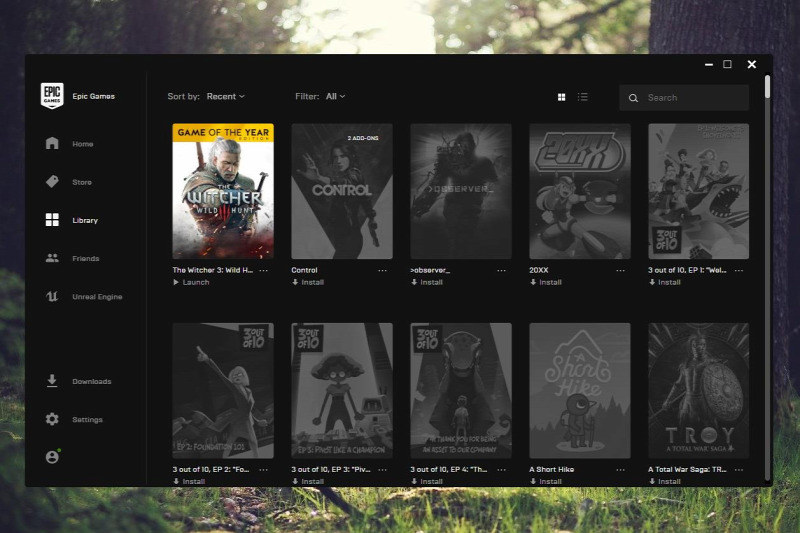The height and width of the screenshot is (533, 800).
Task: Open more options for 20XX
Action: point(620,270)
